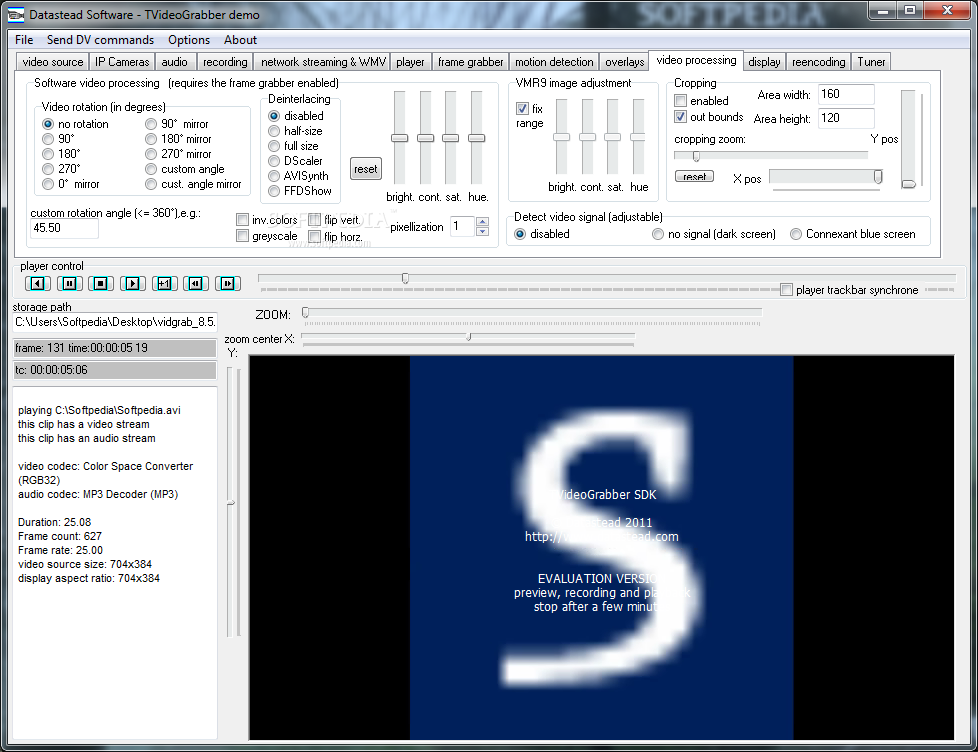
Task: Enable the flip horz. checkbox
Action: (x=315, y=236)
